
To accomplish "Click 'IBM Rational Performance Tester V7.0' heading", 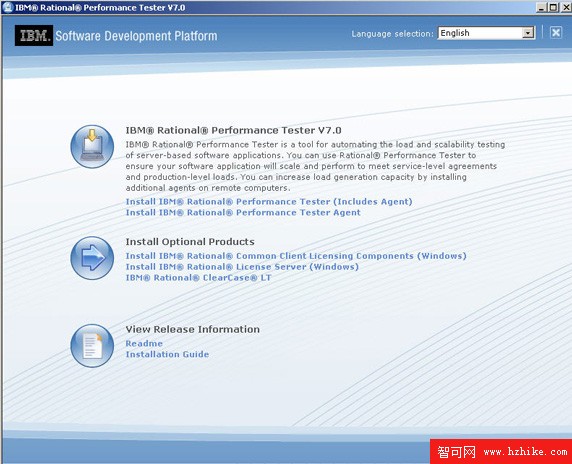I will [233, 131].
